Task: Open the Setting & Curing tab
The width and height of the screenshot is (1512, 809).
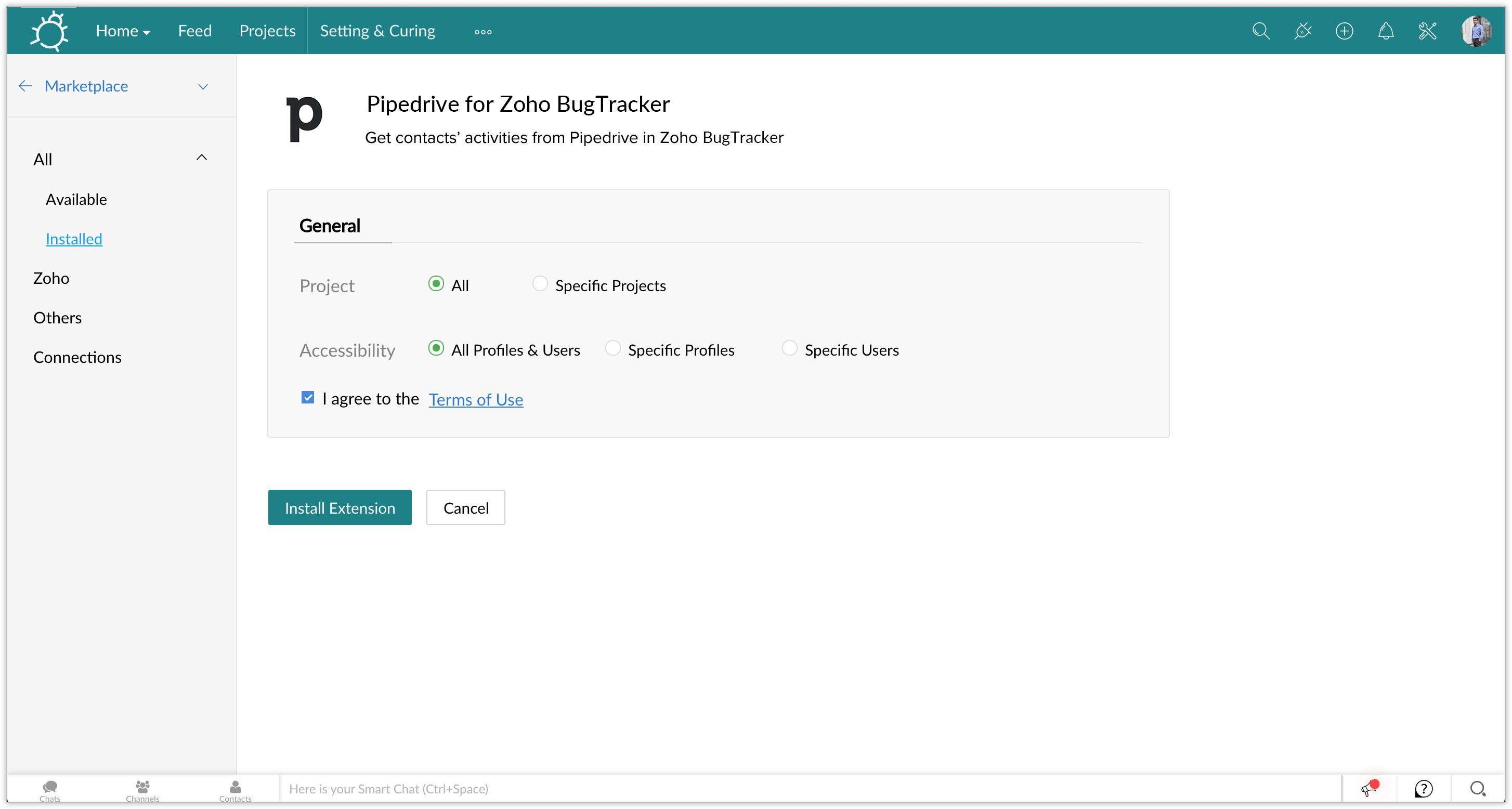Action: pyautogui.click(x=377, y=31)
